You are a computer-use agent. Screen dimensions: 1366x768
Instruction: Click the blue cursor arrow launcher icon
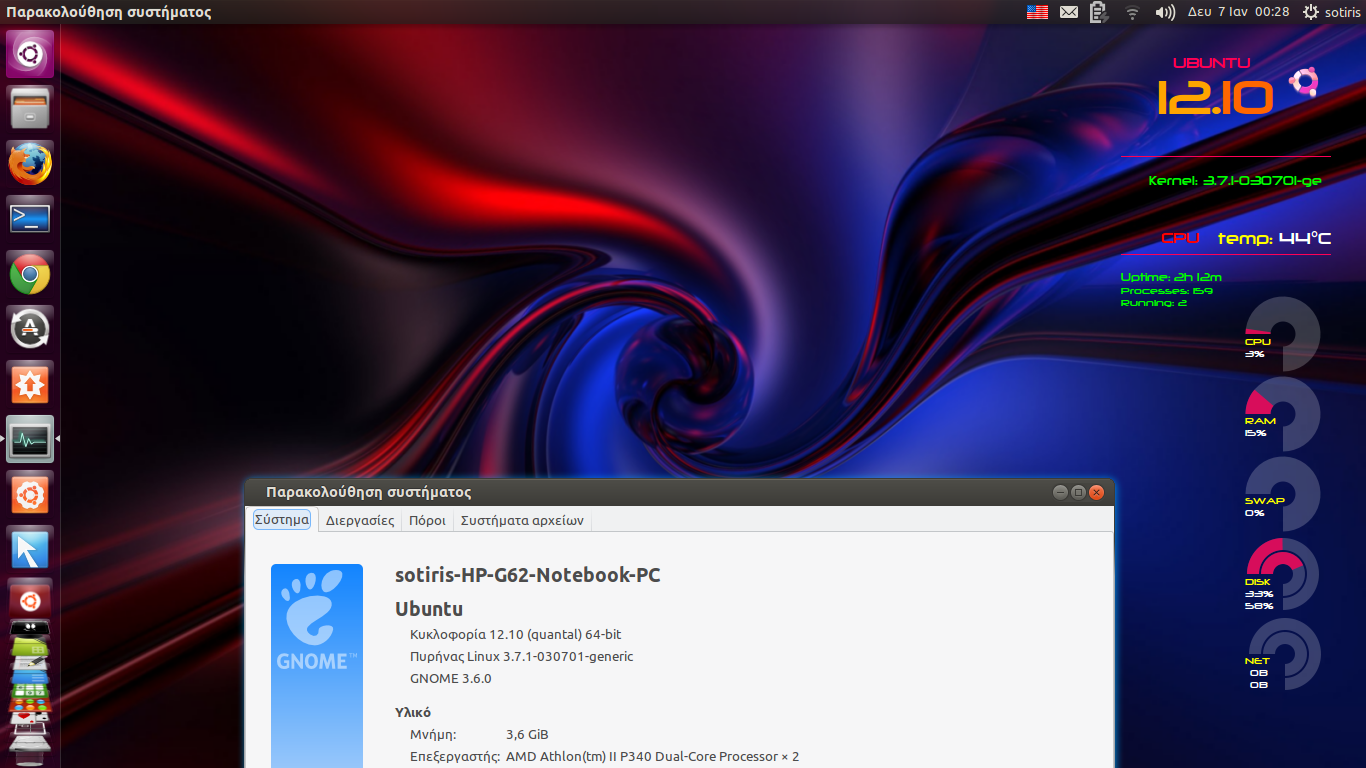[30, 549]
